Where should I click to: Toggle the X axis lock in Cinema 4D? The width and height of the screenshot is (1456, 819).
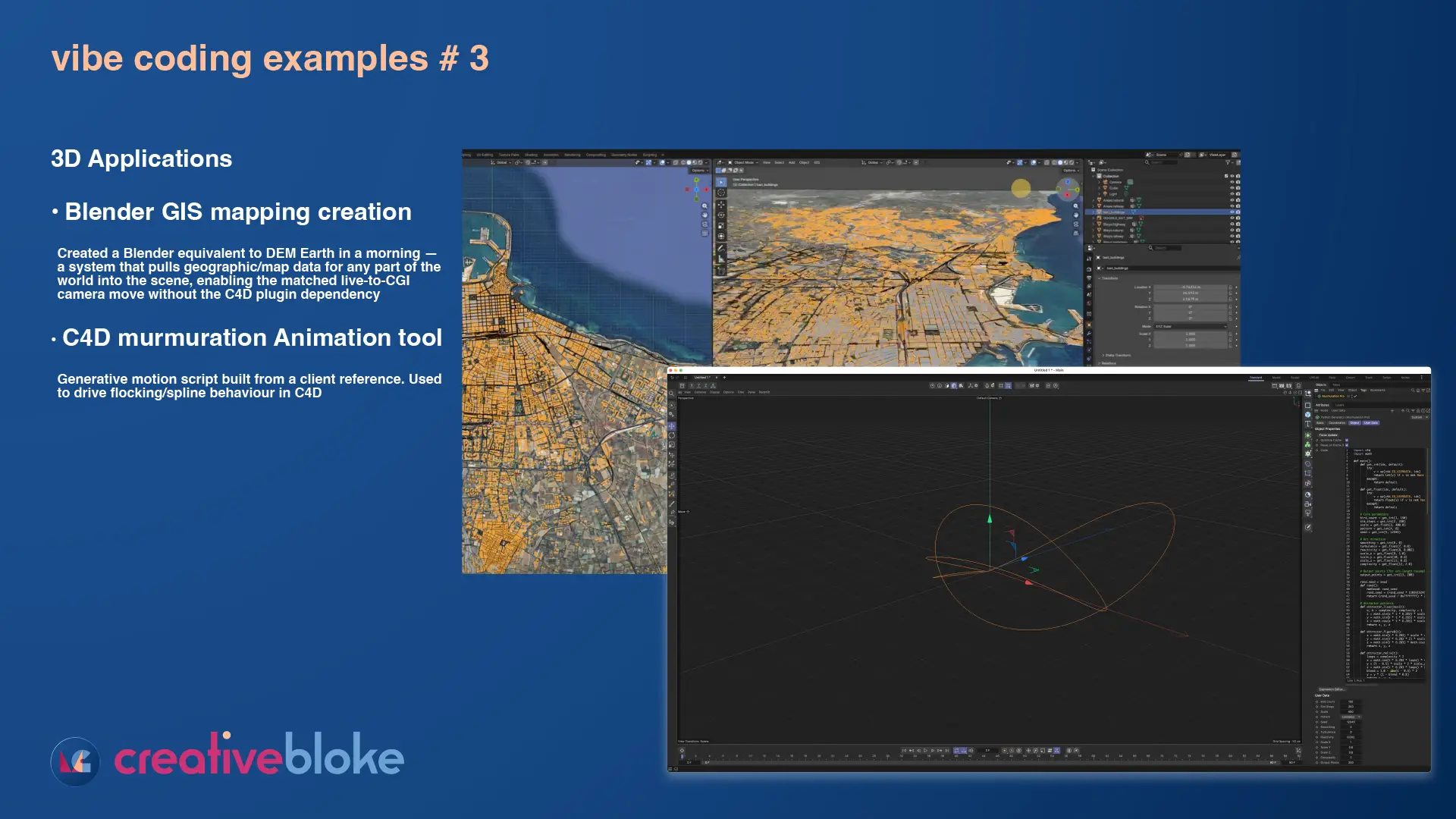click(692, 385)
